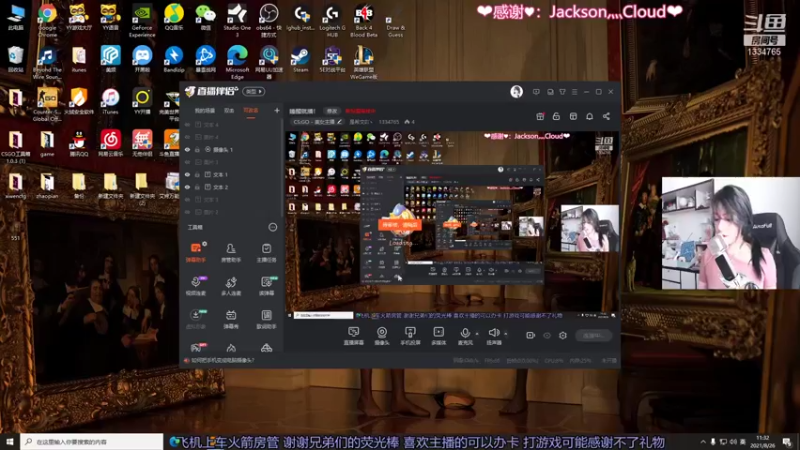Switch to the 我的场景 tab
800x450 pixels.
[x=205, y=111]
